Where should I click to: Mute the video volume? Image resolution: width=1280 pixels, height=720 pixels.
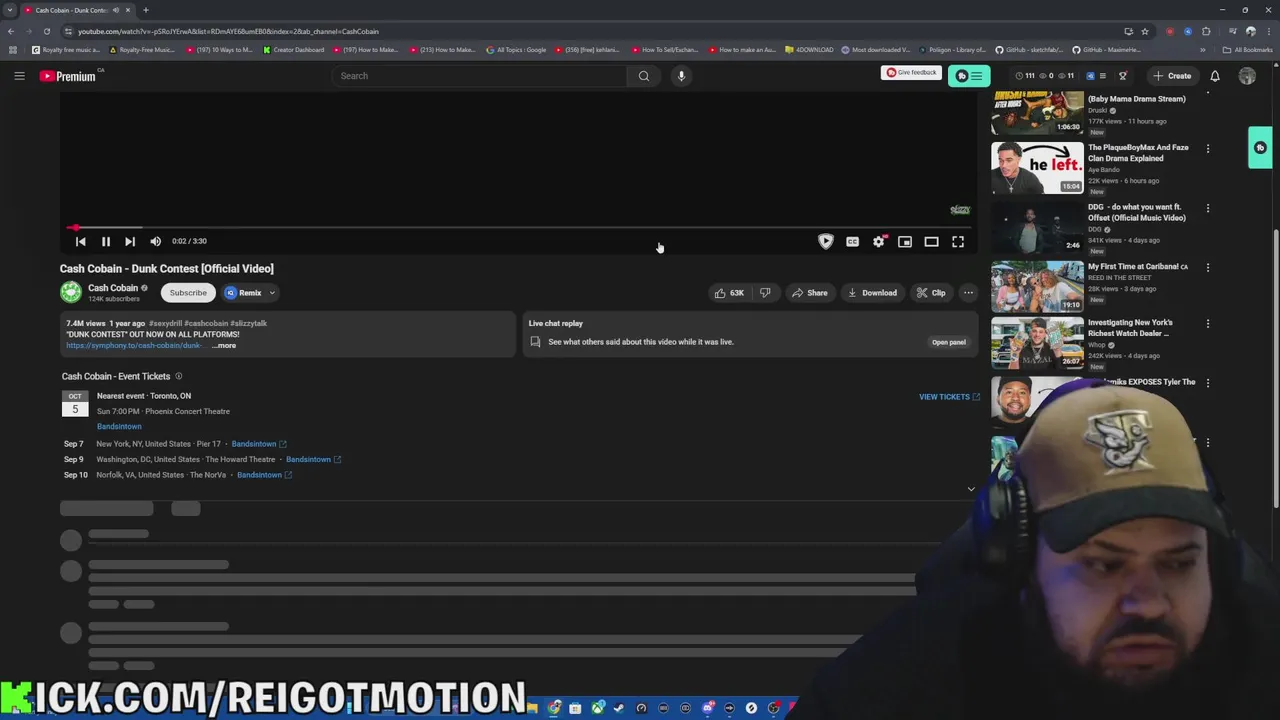pos(155,241)
